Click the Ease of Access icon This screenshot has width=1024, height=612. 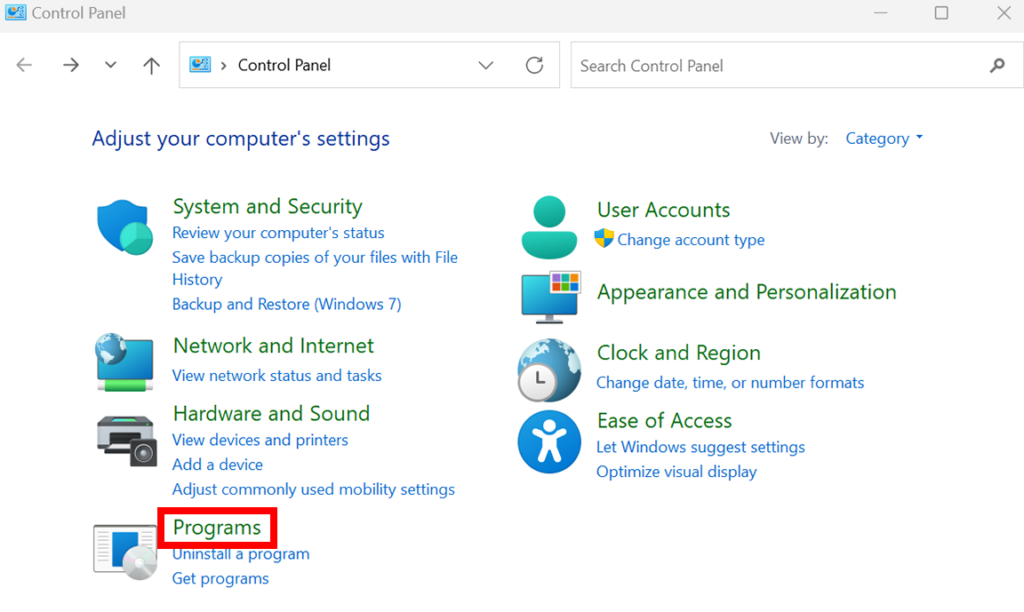(x=549, y=441)
